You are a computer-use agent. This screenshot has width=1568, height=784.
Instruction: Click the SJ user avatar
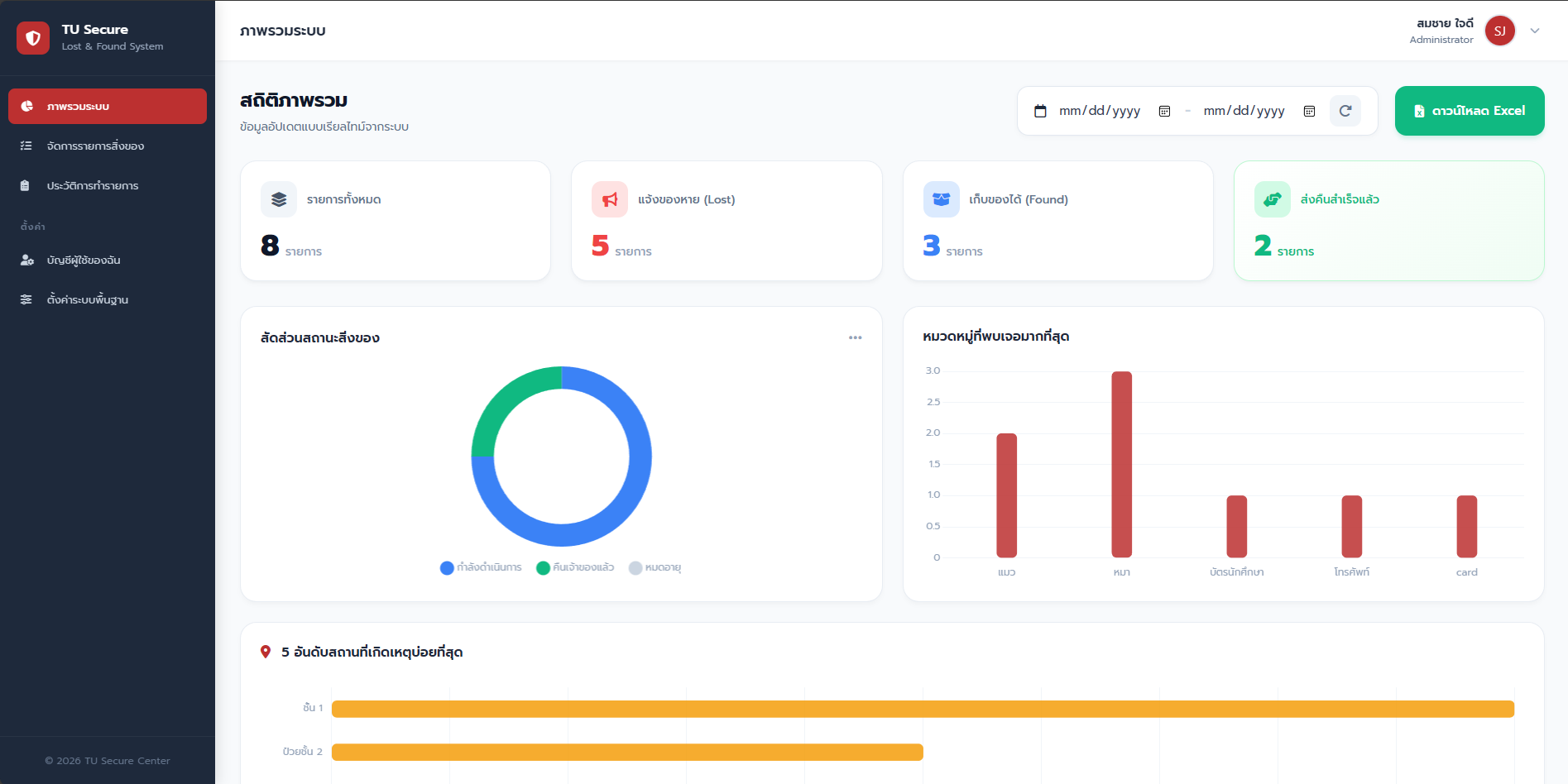1499,31
